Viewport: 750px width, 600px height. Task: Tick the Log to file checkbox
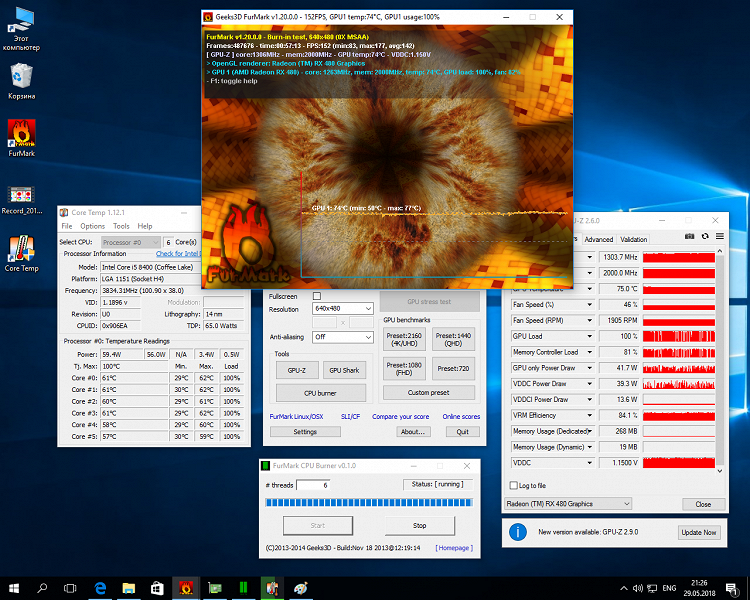pyautogui.click(x=514, y=485)
